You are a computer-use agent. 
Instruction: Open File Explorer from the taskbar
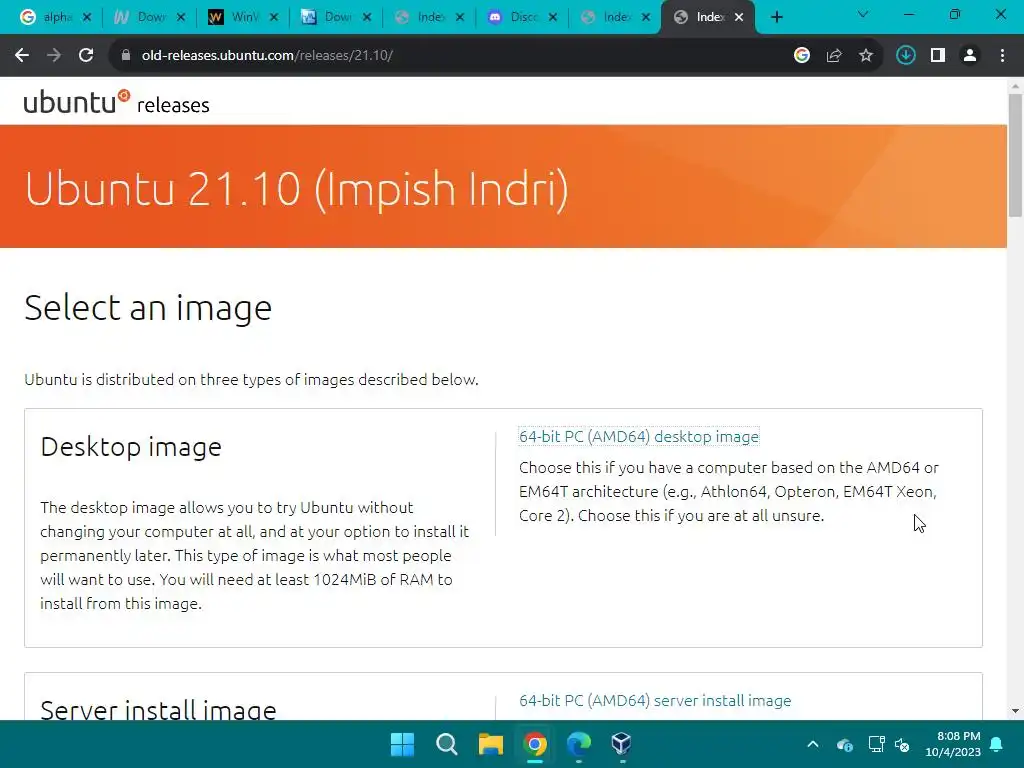tap(490, 744)
